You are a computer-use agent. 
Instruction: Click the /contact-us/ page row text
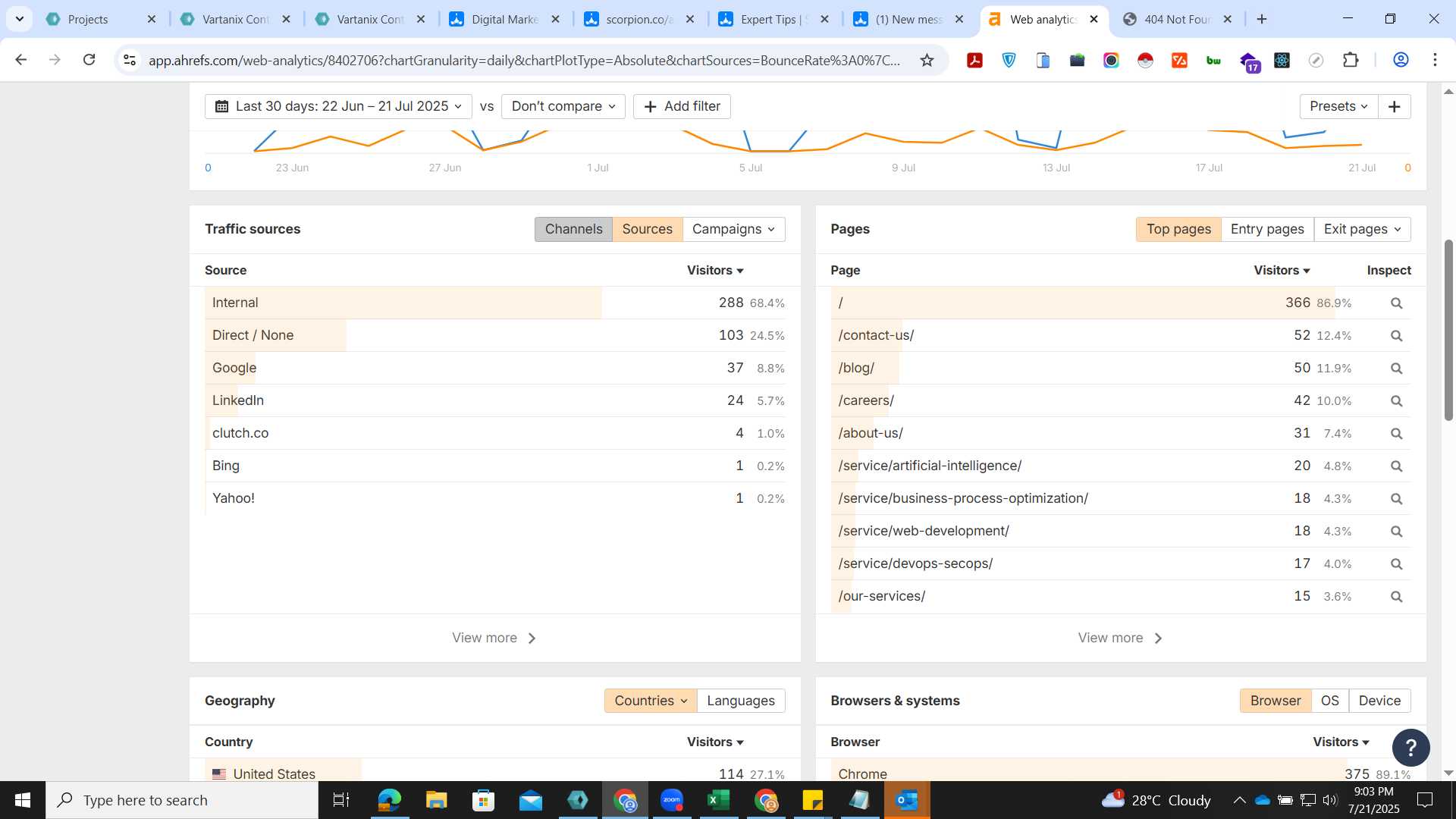[876, 336]
